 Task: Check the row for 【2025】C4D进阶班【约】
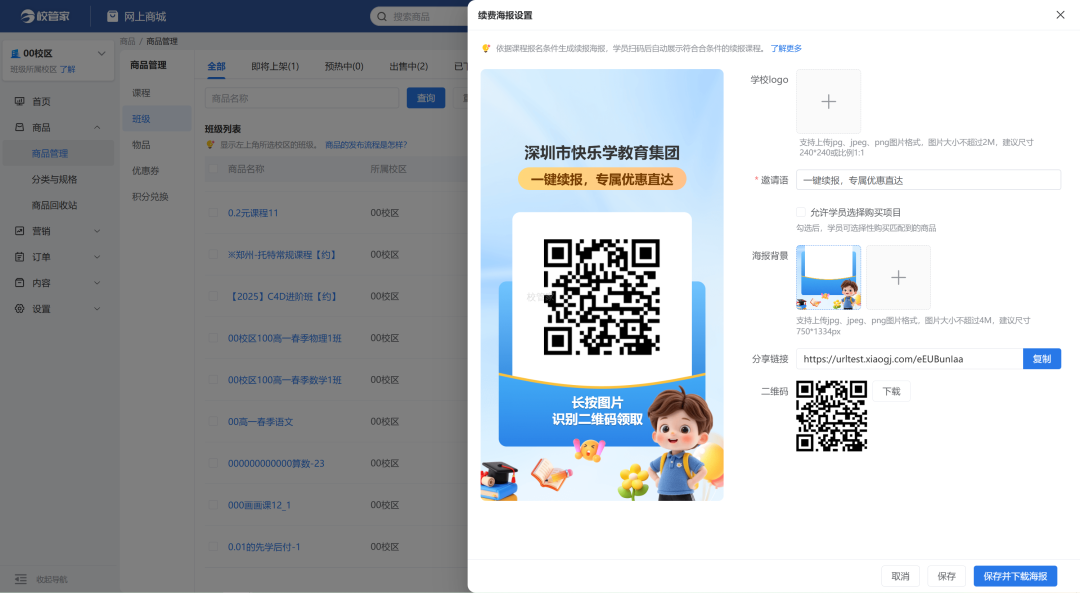213,296
